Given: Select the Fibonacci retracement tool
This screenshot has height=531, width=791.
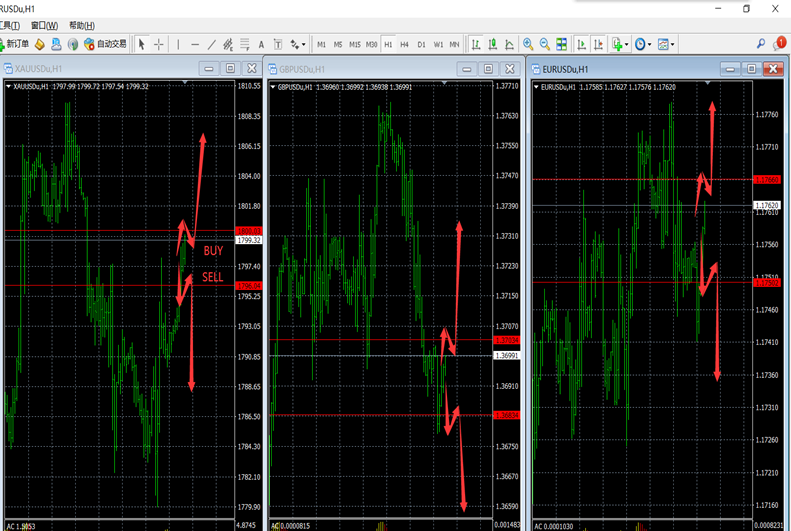Looking at the screenshot, I should (x=245, y=44).
